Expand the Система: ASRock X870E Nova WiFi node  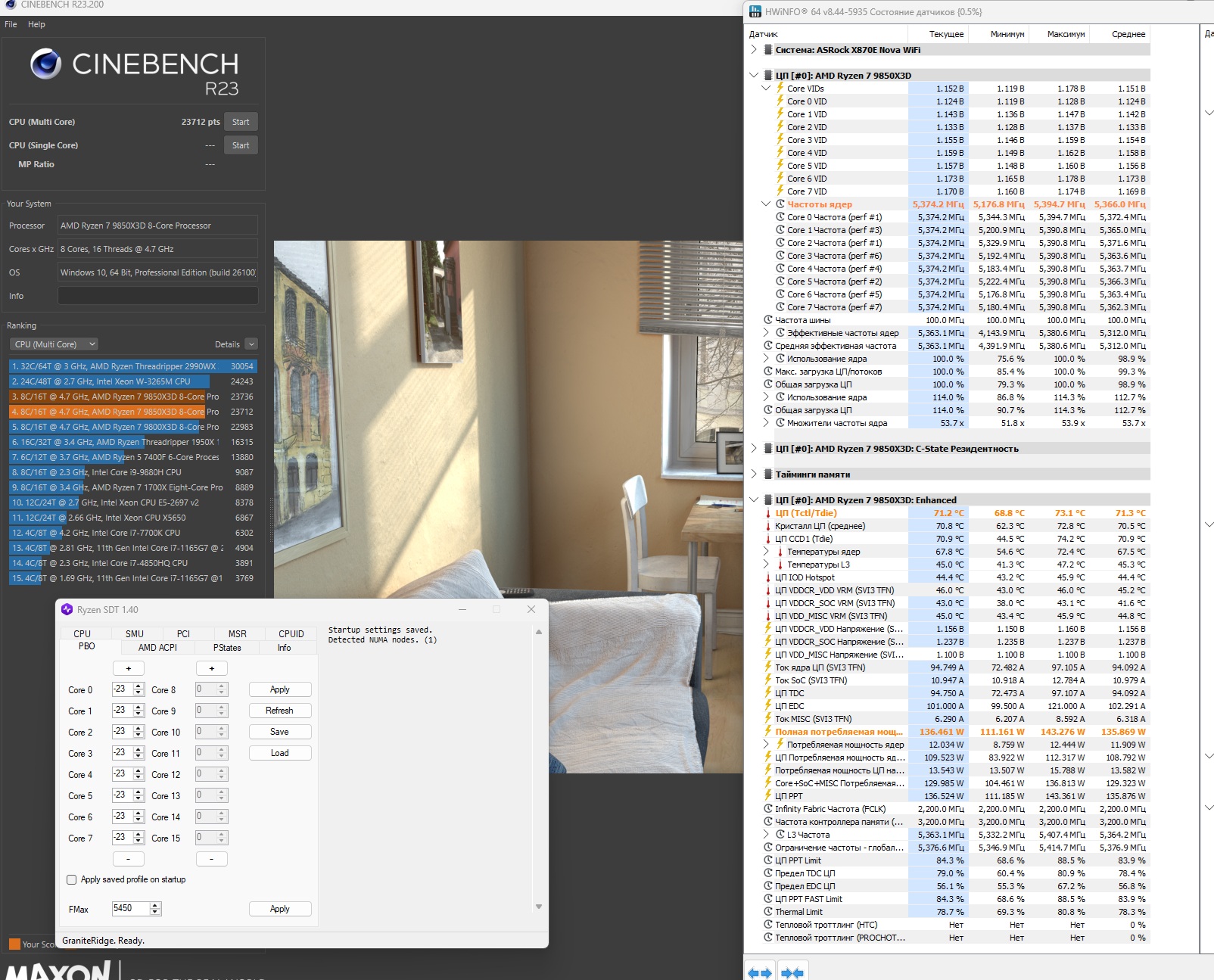[754, 50]
